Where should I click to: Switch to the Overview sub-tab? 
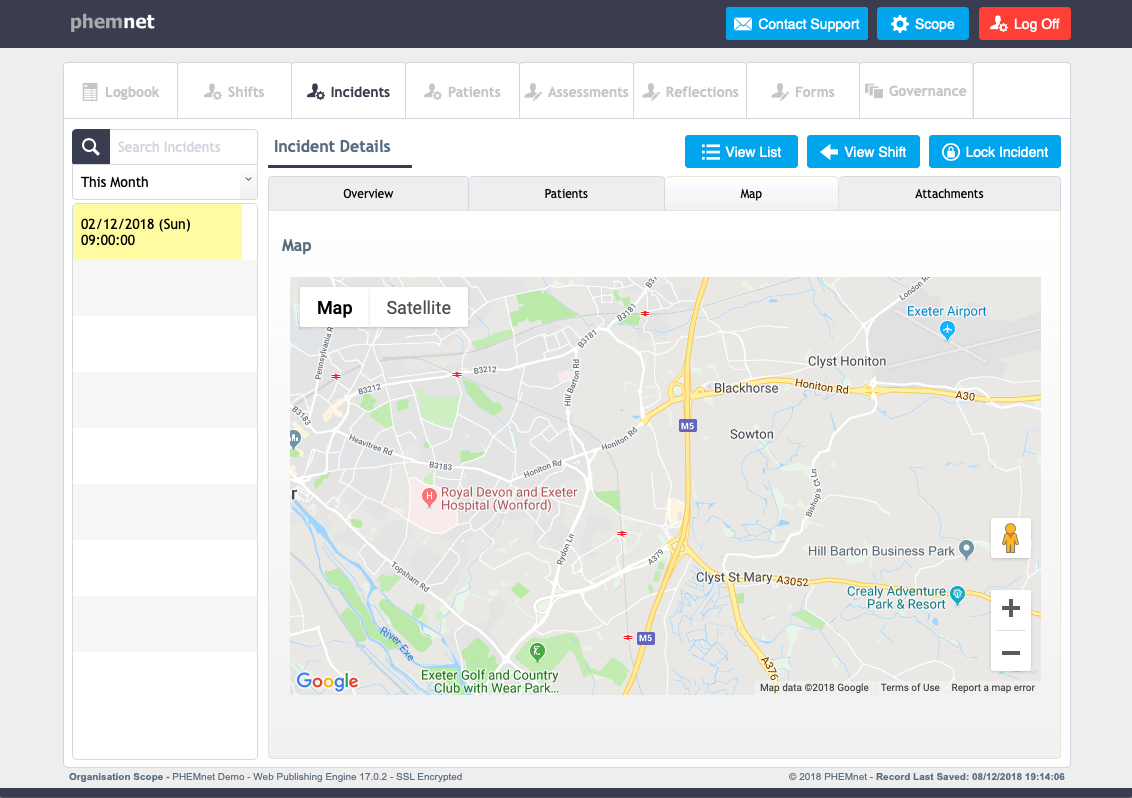368,194
